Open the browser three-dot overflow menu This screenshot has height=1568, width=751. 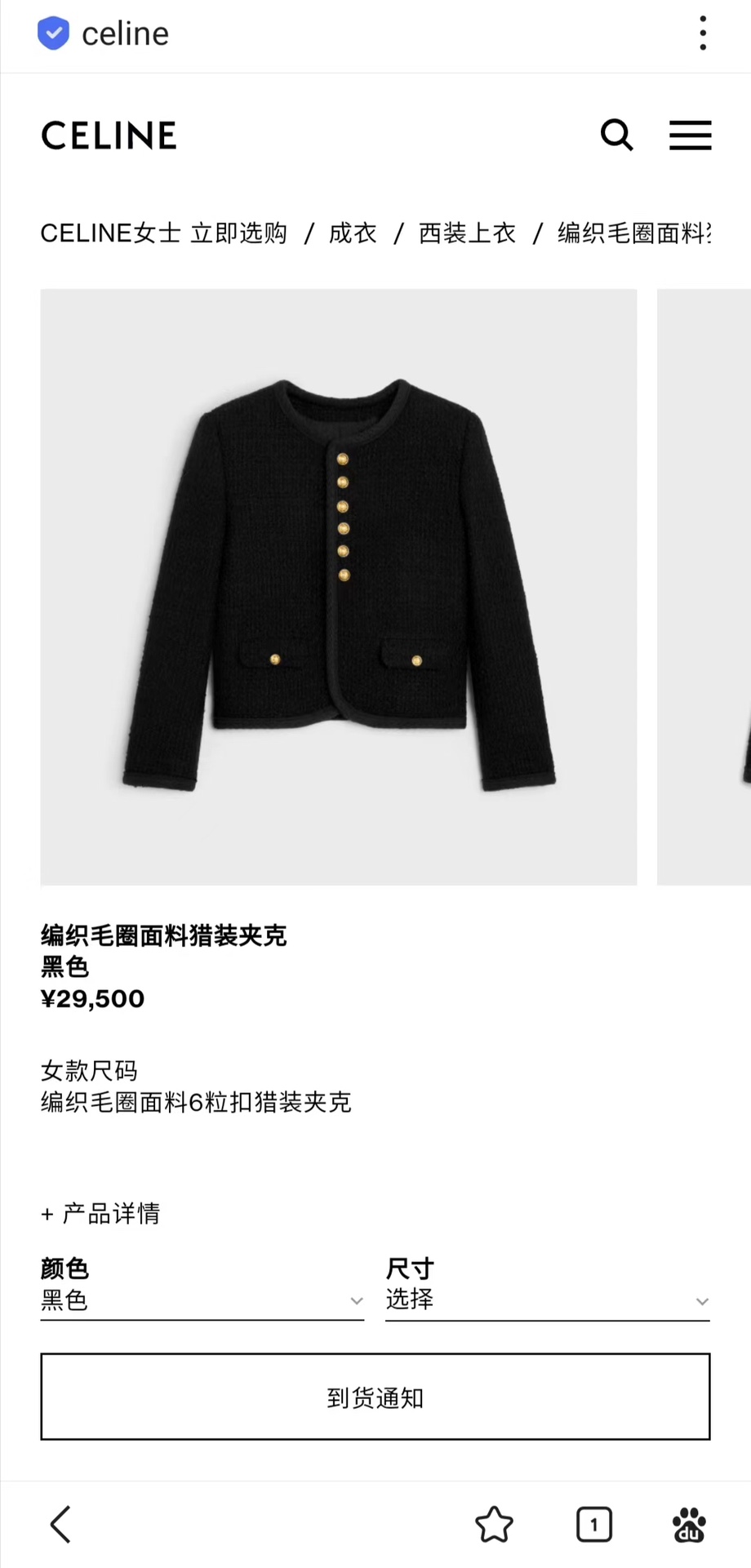tap(703, 33)
